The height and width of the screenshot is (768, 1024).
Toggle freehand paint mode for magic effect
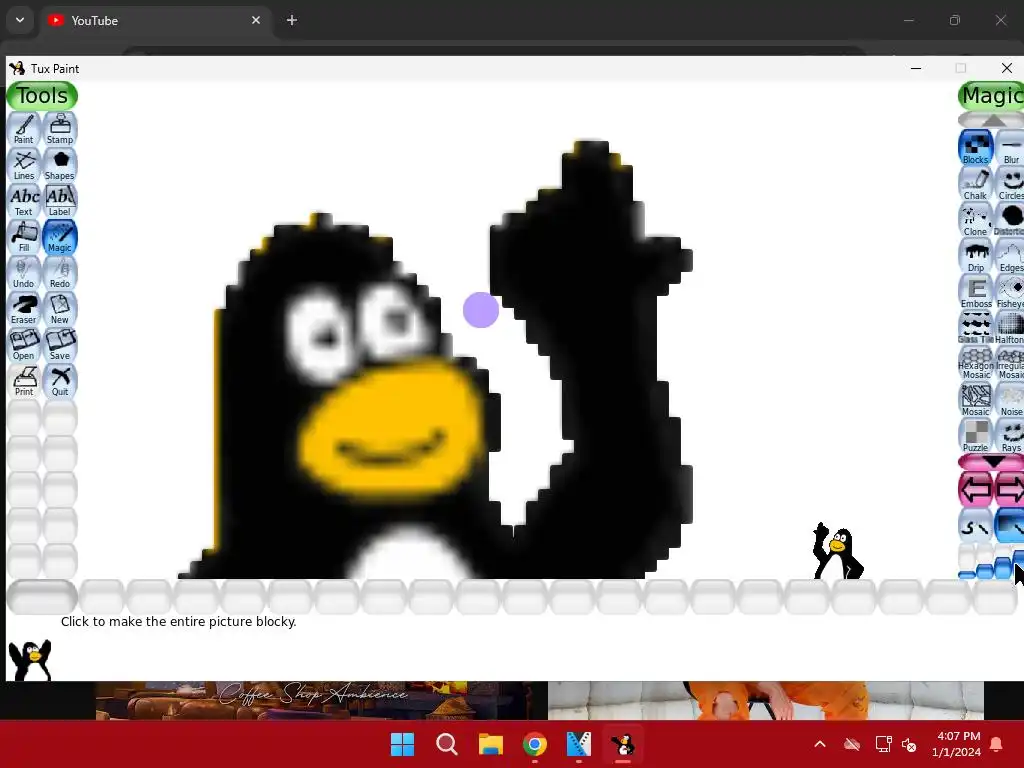[976, 526]
